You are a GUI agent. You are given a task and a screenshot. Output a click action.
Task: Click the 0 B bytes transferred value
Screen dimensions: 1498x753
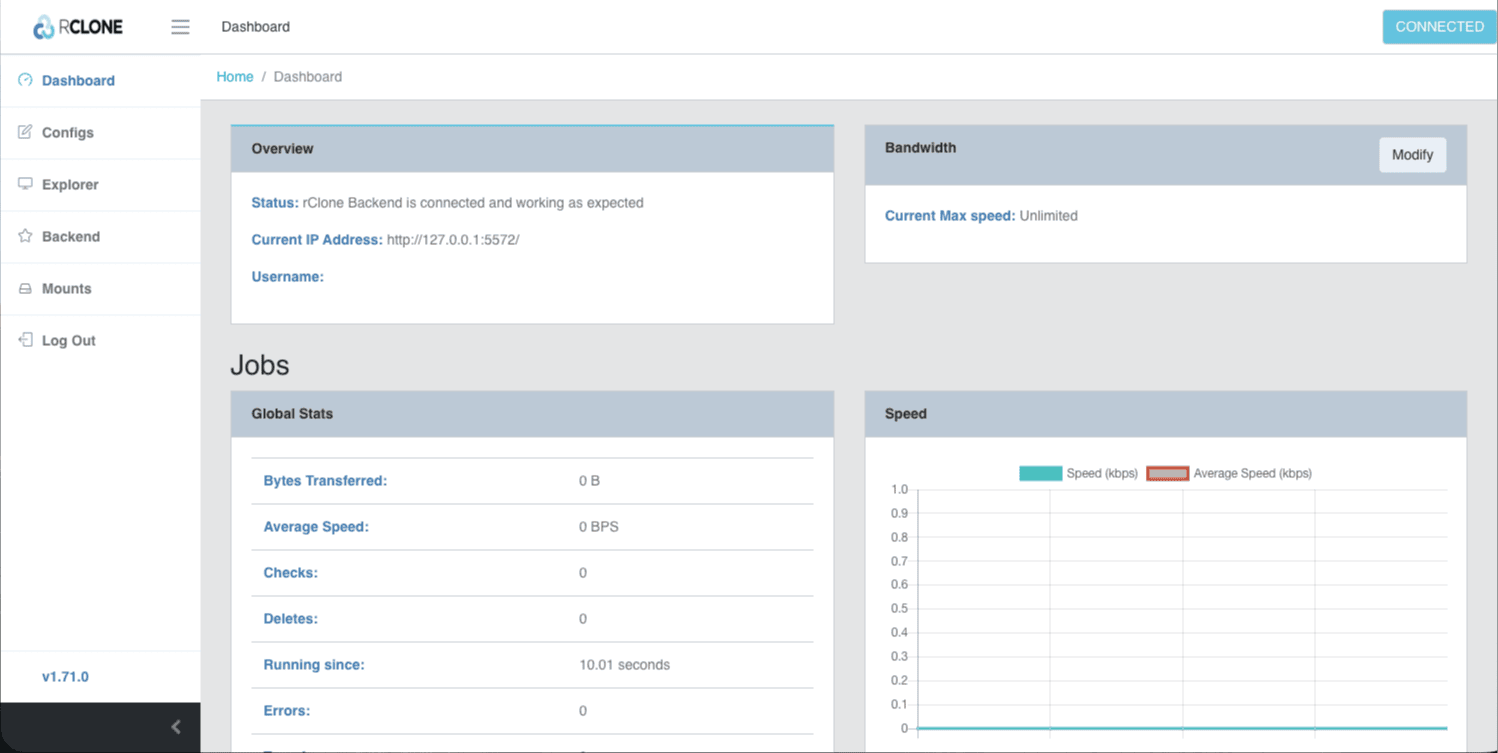(589, 481)
